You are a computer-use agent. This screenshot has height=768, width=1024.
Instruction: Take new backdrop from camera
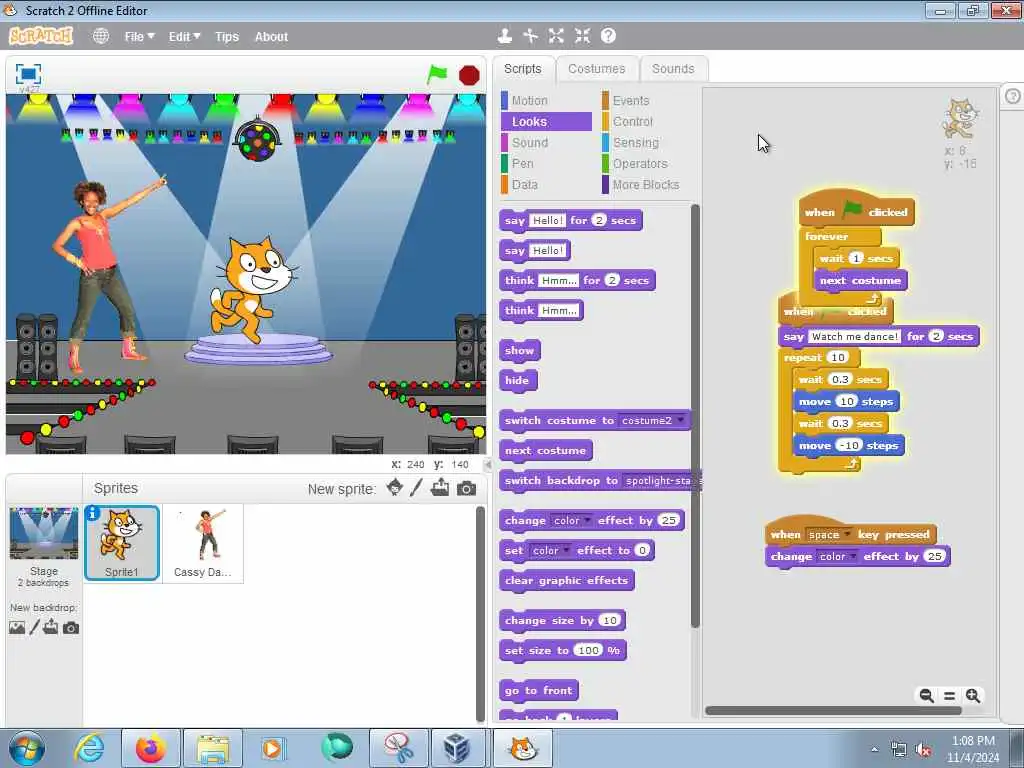(71, 628)
